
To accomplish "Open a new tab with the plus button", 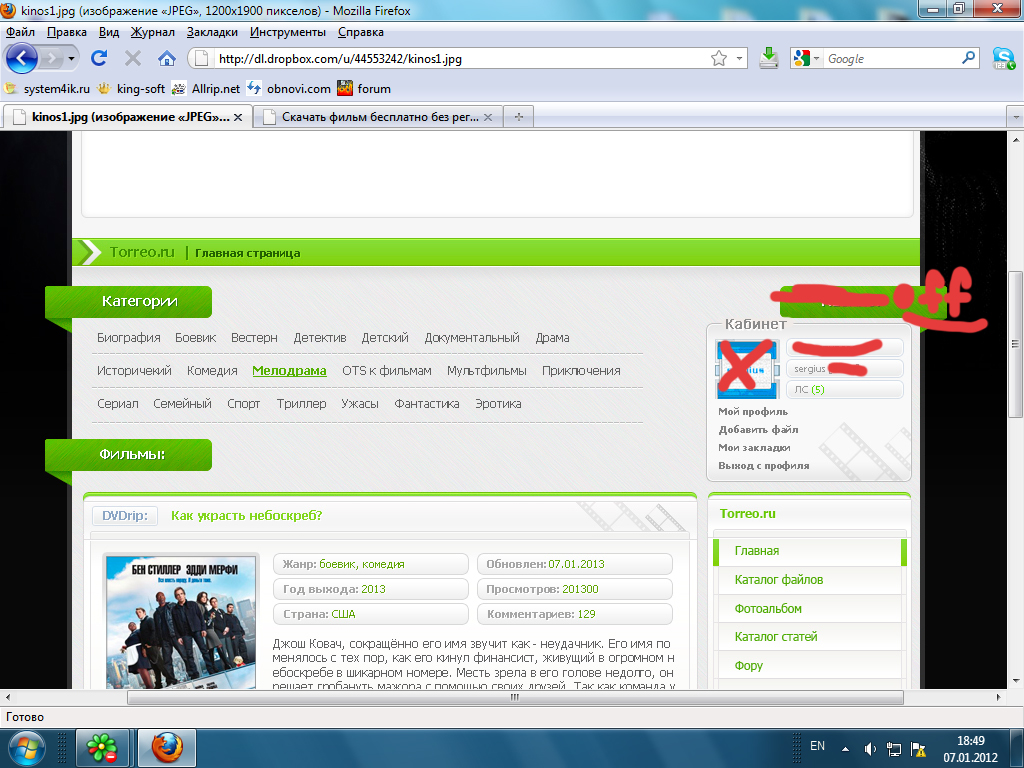I will click(519, 117).
